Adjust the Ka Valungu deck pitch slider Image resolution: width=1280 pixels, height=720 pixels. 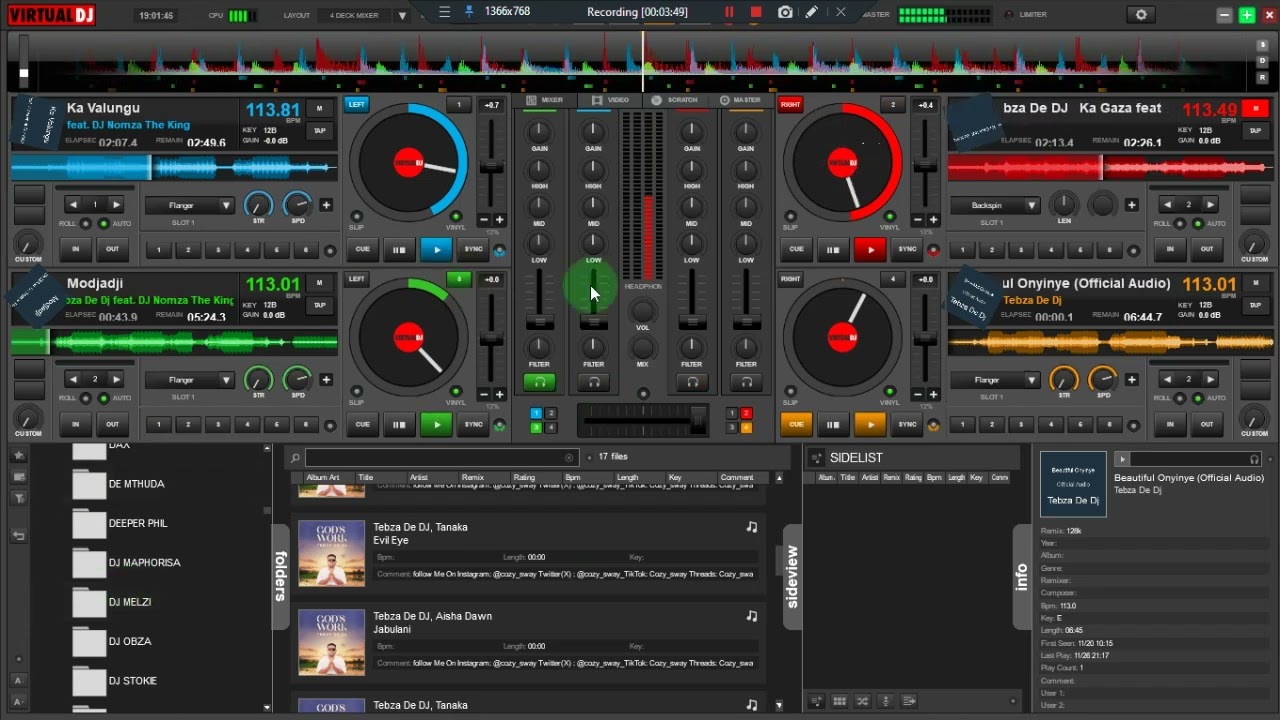pyautogui.click(x=491, y=165)
